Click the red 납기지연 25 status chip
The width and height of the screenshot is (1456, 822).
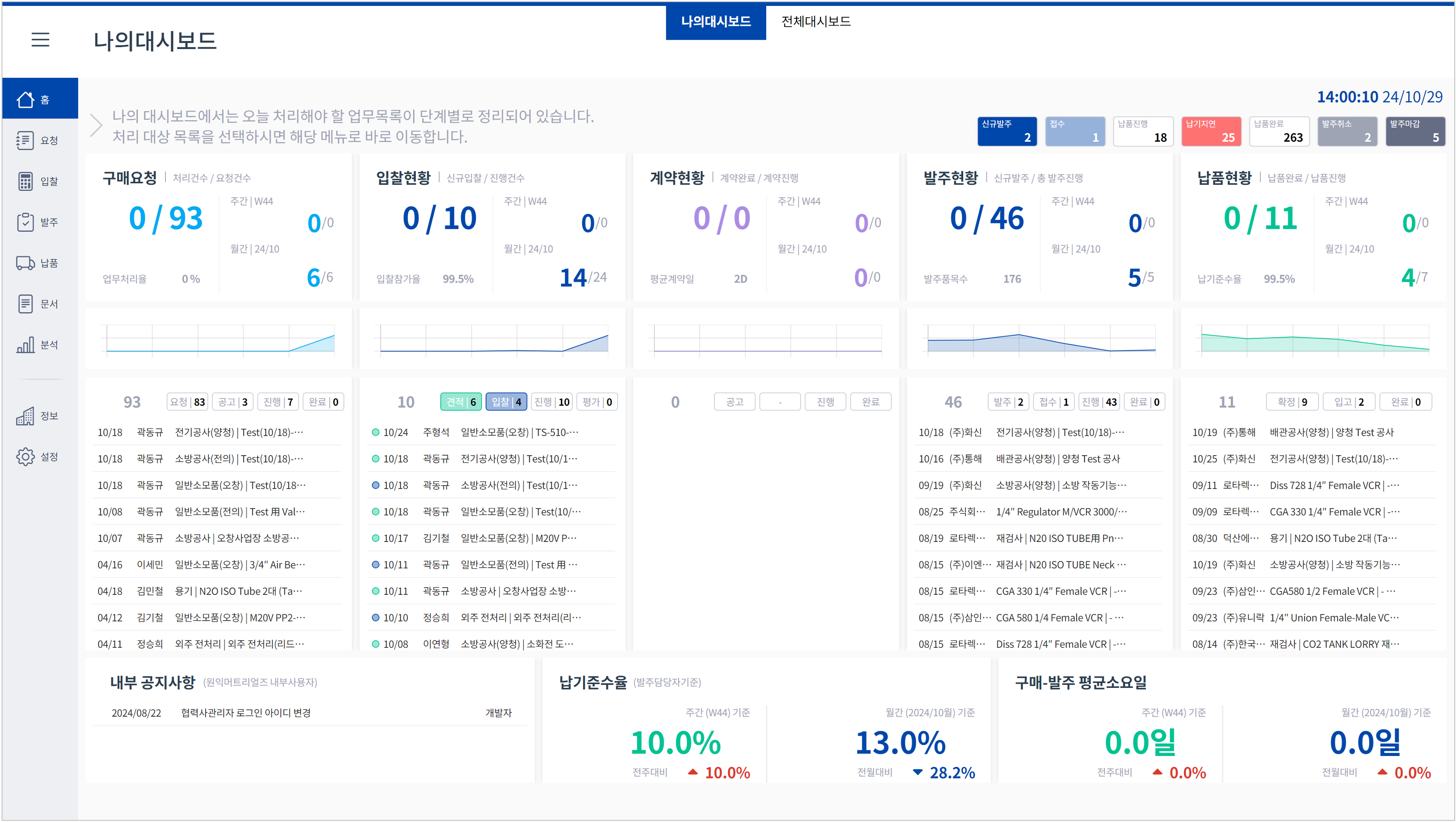[1211, 131]
